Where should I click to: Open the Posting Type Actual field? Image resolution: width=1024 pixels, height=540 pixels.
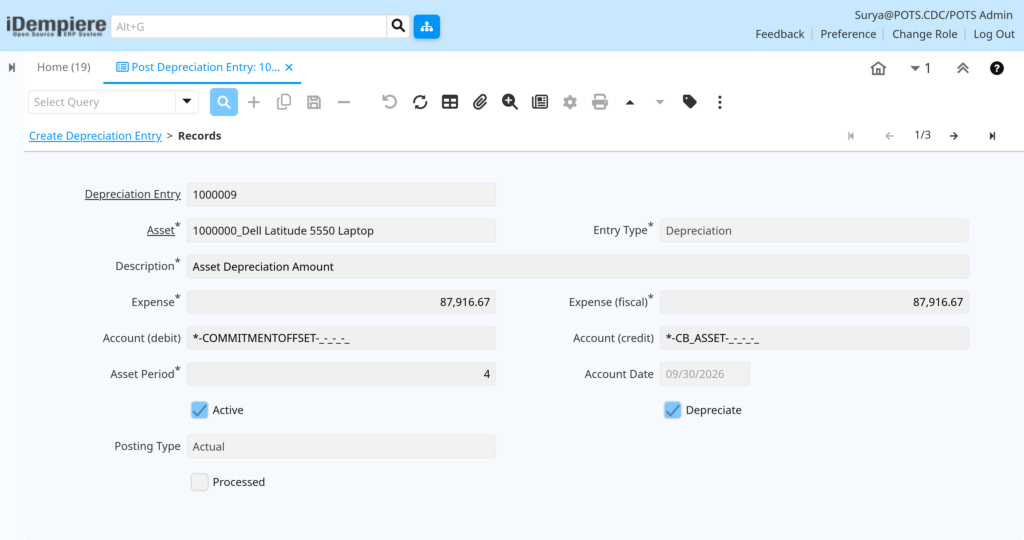(341, 447)
